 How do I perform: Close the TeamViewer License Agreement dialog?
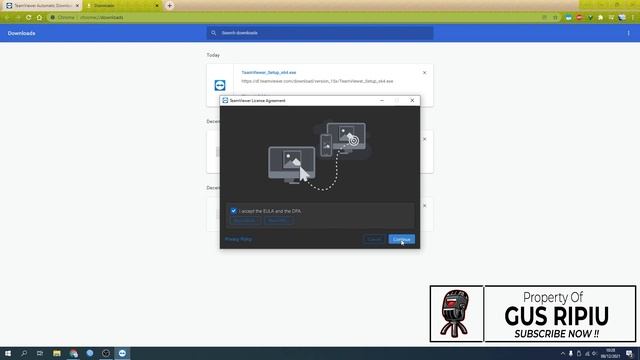(412, 100)
